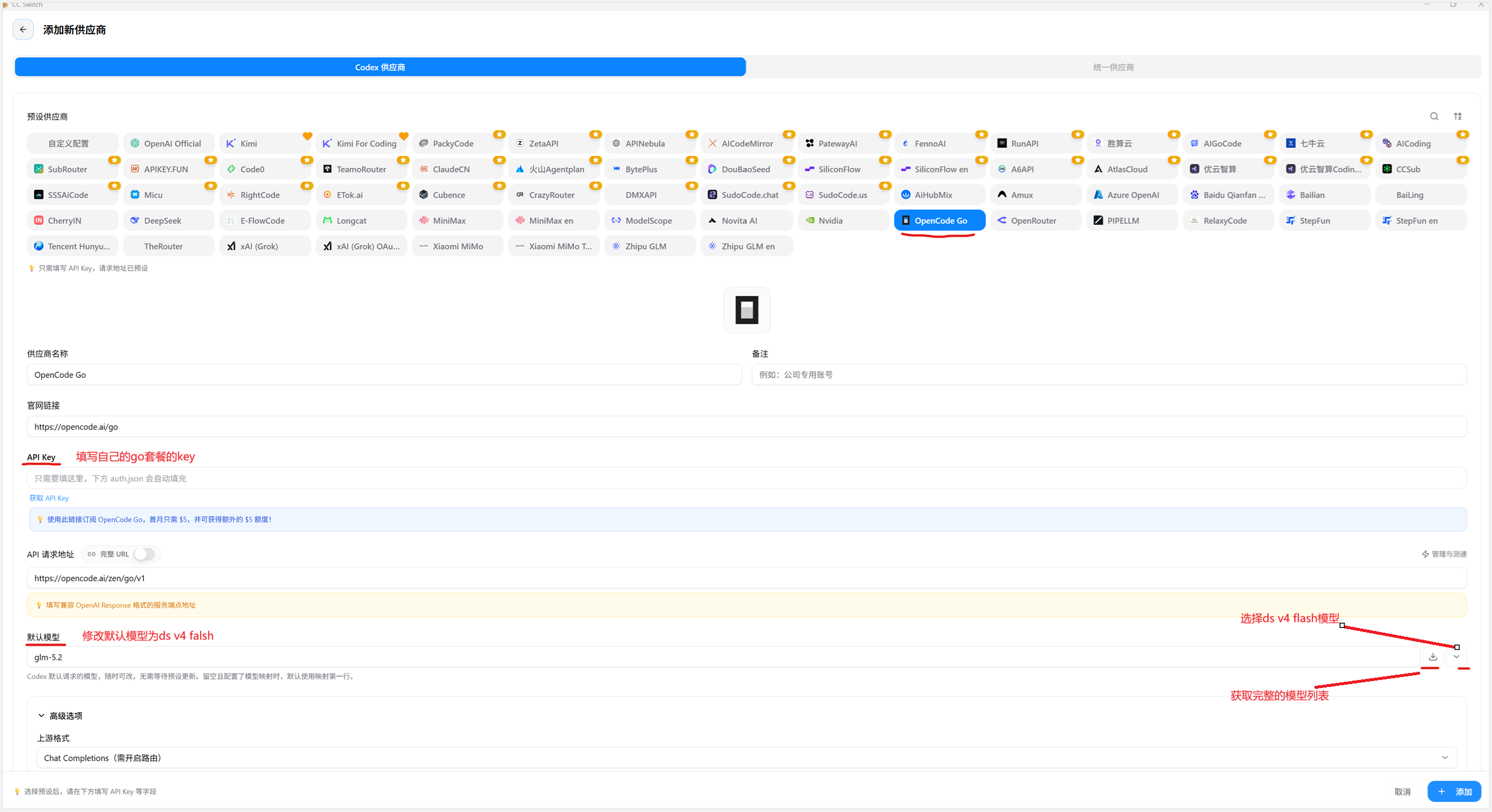The height and width of the screenshot is (812, 1492).
Task: Choose the Bailian preset
Action: (1324, 195)
